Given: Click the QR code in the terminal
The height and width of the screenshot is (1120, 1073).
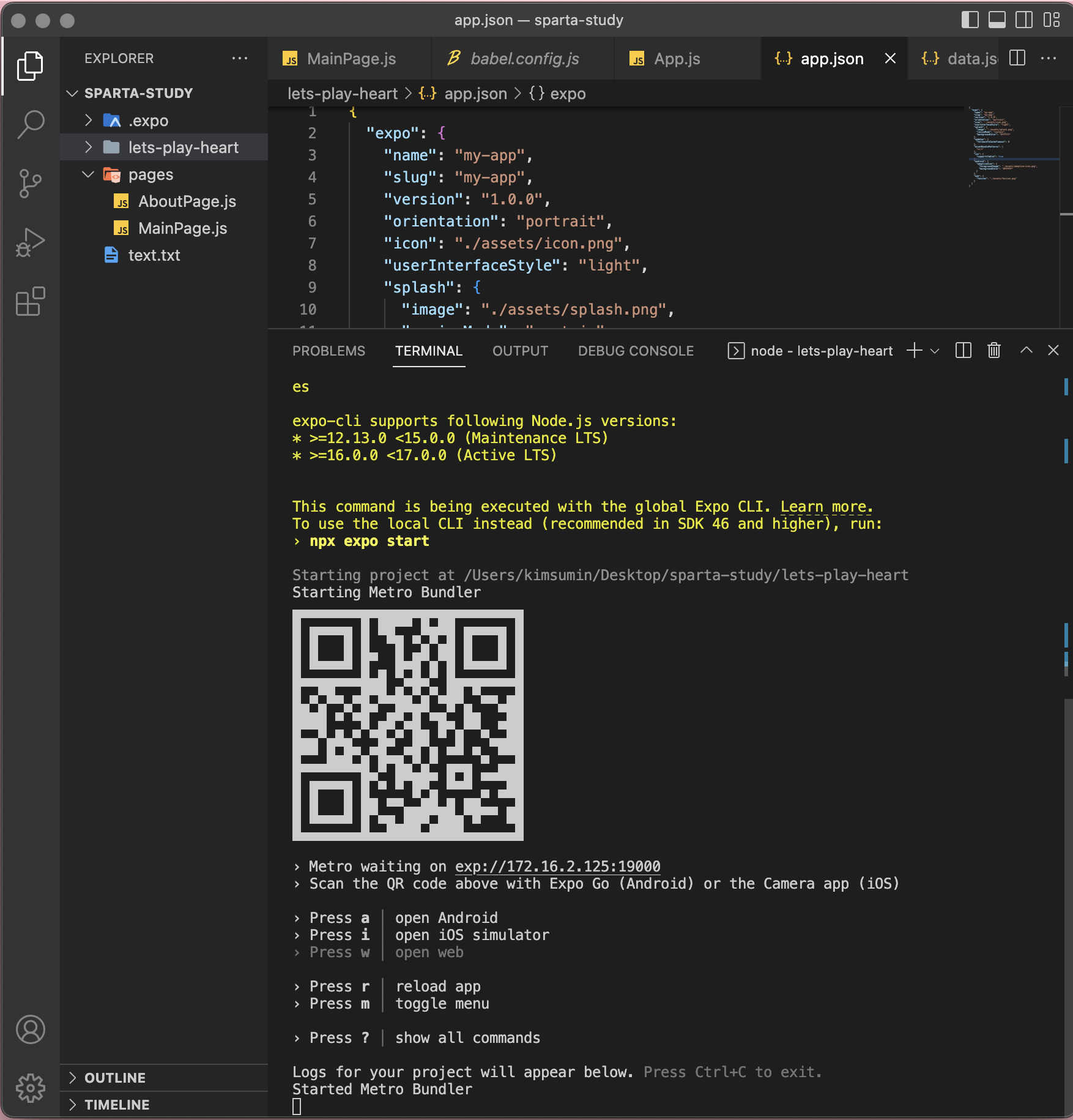Looking at the screenshot, I should [408, 725].
